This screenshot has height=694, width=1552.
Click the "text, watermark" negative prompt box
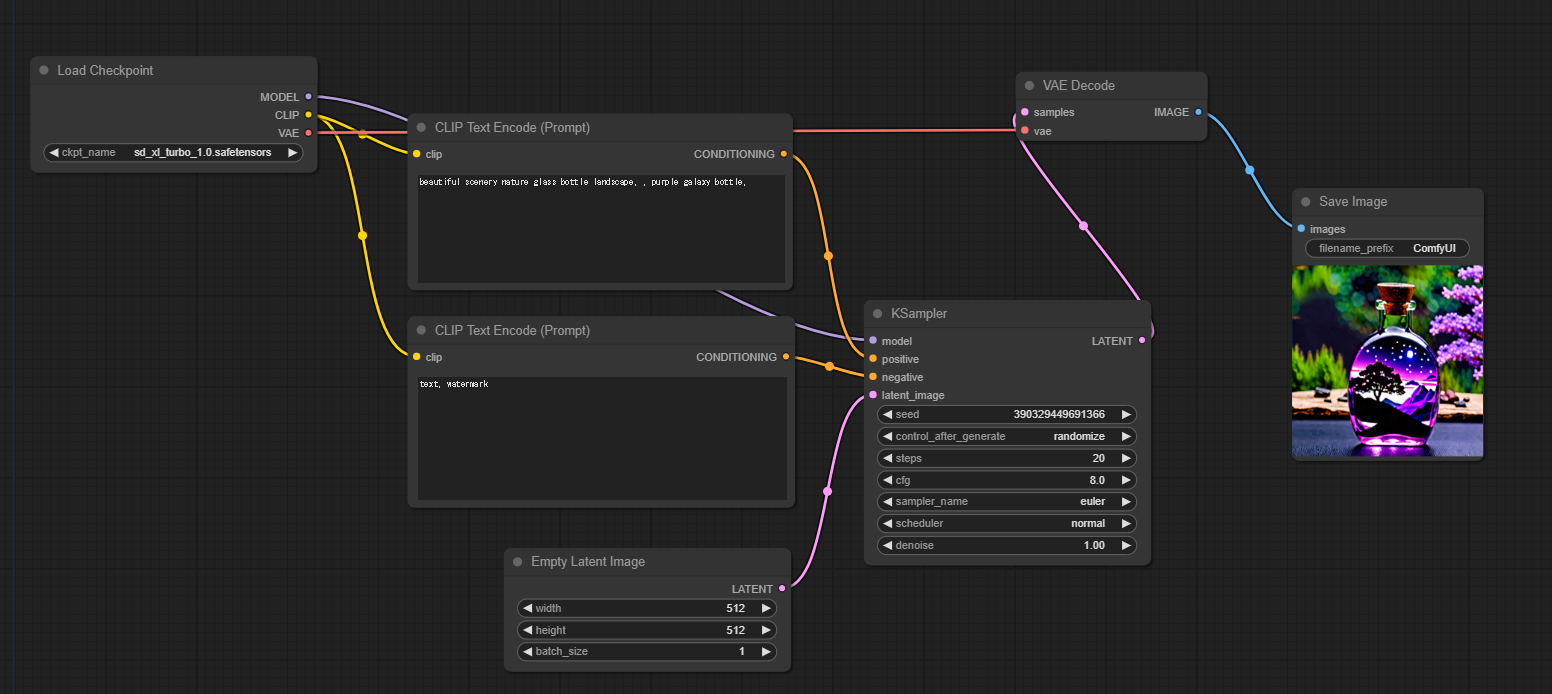point(601,438)
